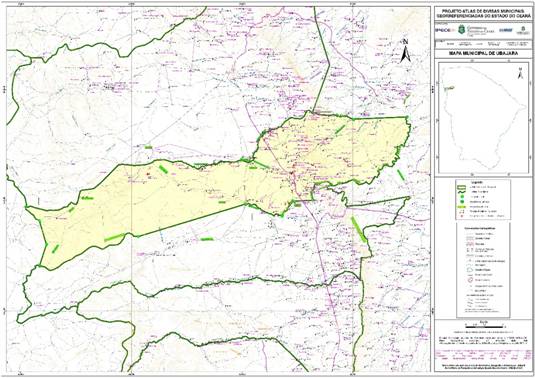Click the Projeto Atlas header title
This screenshot has height=378, width=535.
pyautogui.click(x=483, y=13)
